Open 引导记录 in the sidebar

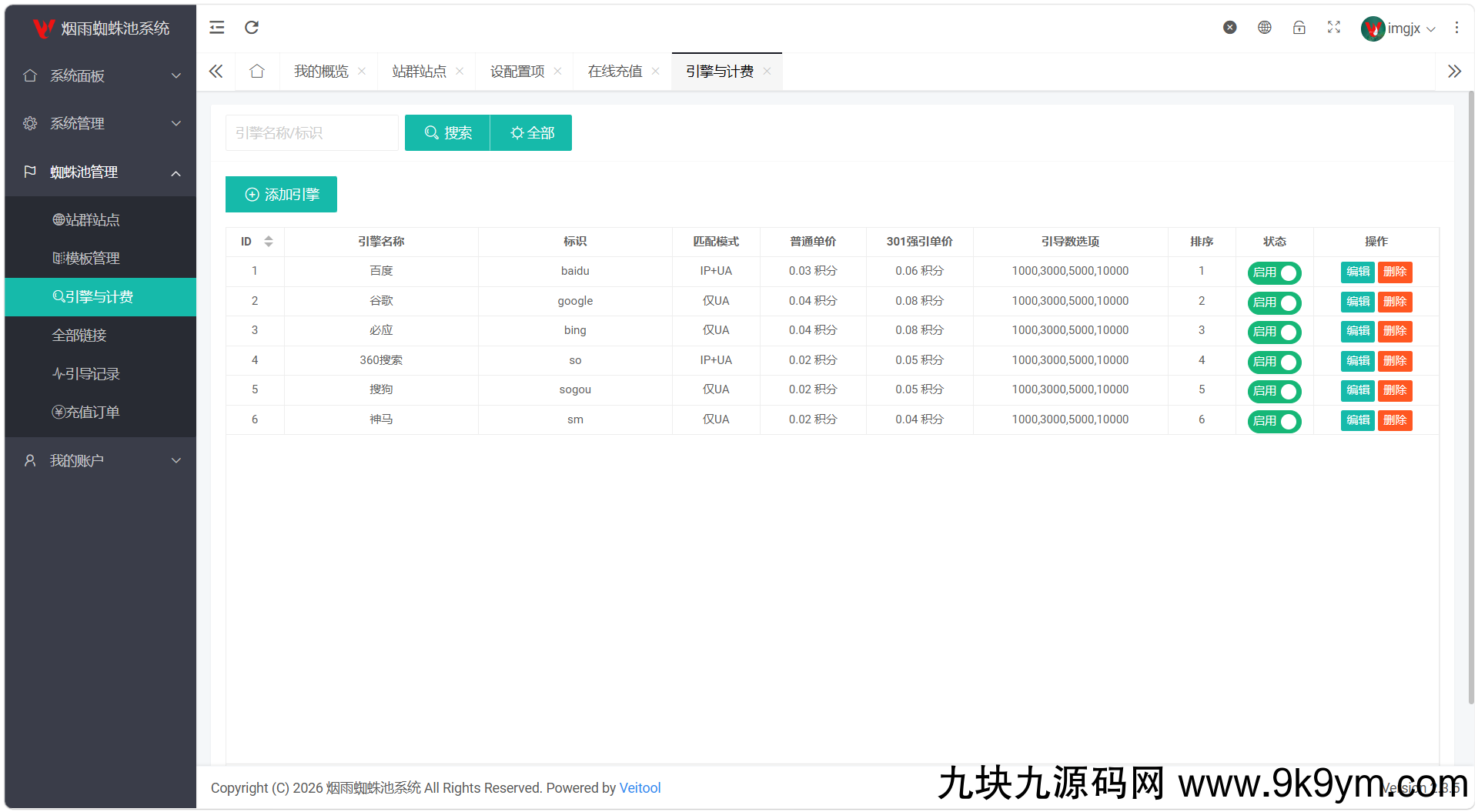point(101,374)
